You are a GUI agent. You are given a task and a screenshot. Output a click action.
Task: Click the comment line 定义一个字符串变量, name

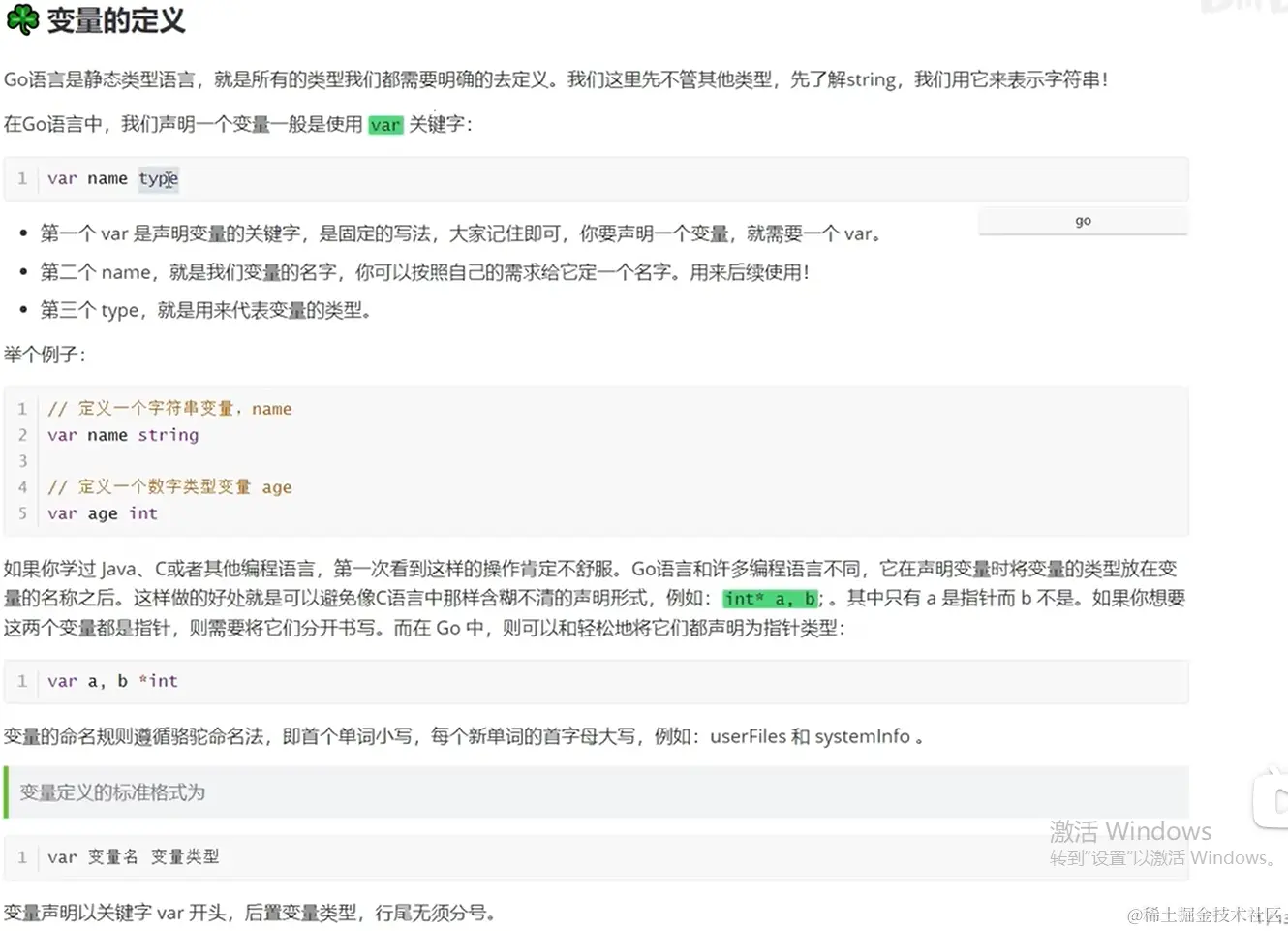click(169, 409)
